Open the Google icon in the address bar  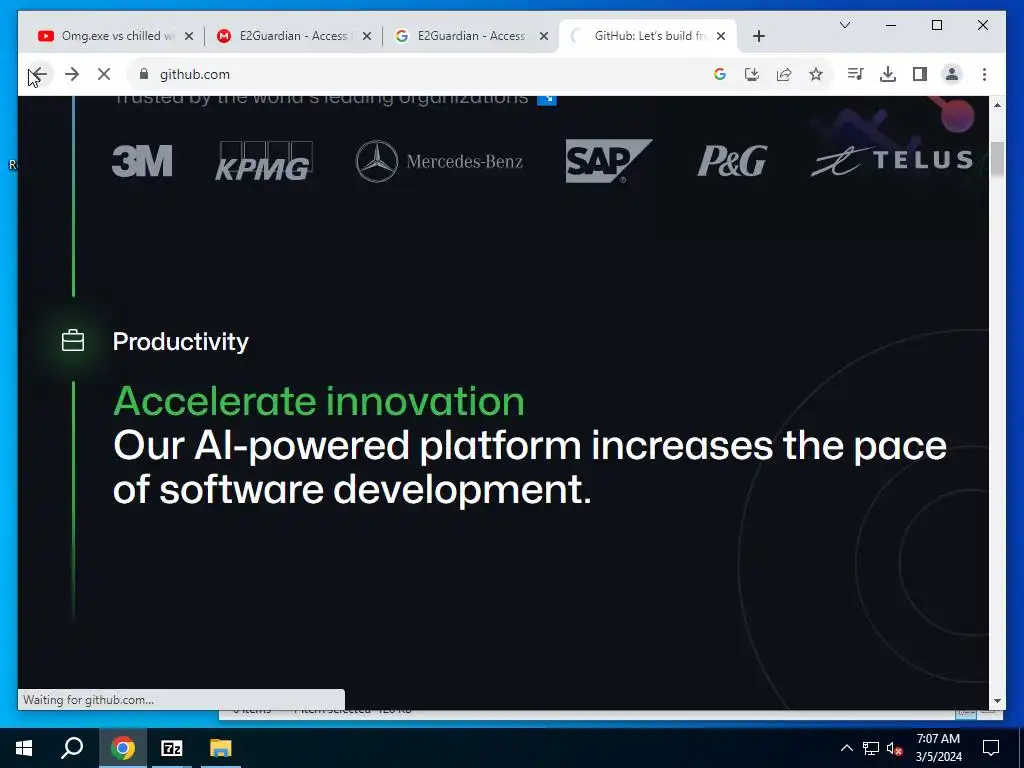coord(720,74)
